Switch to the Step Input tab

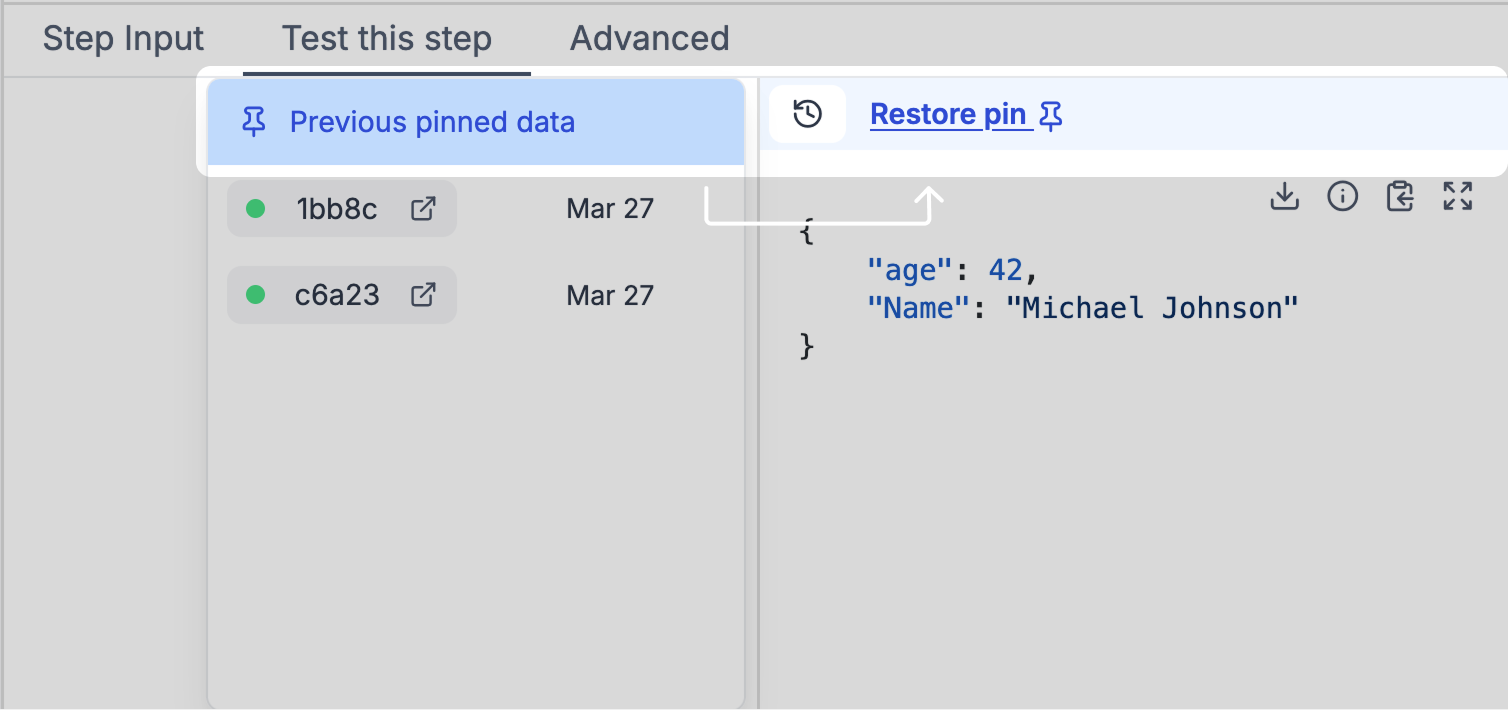coord(123,39)
